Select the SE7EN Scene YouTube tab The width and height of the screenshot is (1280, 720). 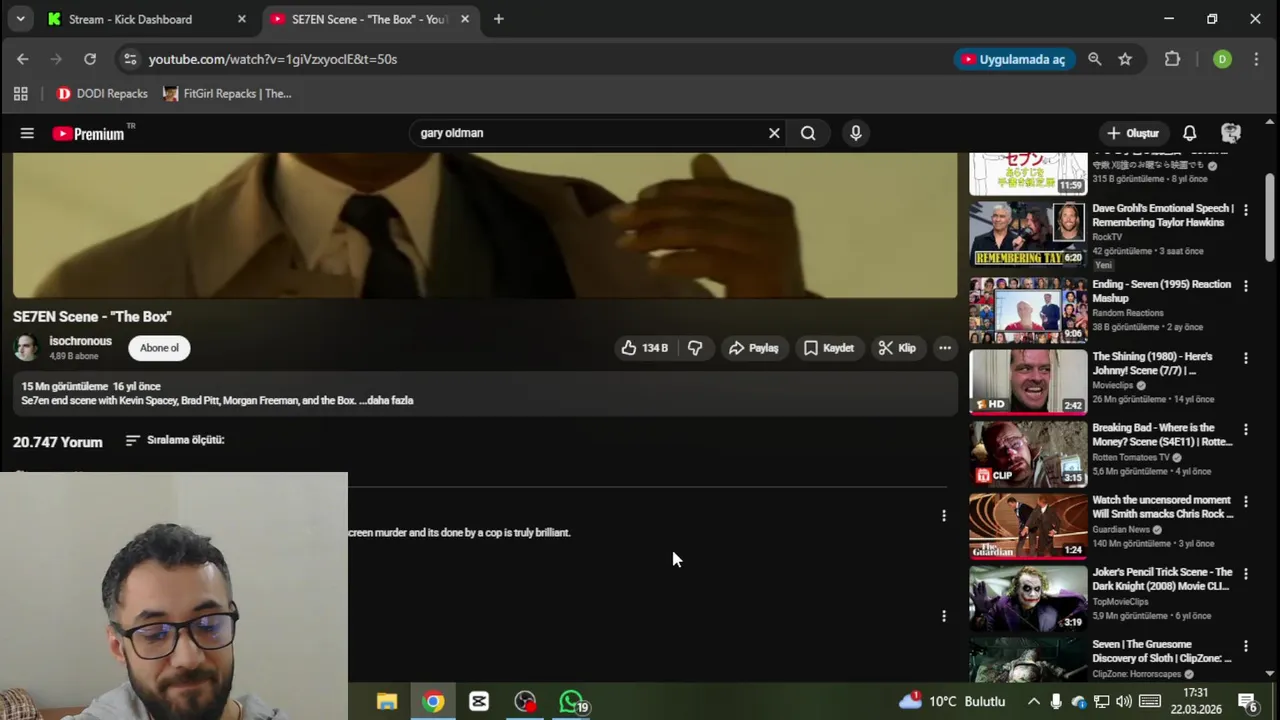pyautogui.click(x=369, y=19)
